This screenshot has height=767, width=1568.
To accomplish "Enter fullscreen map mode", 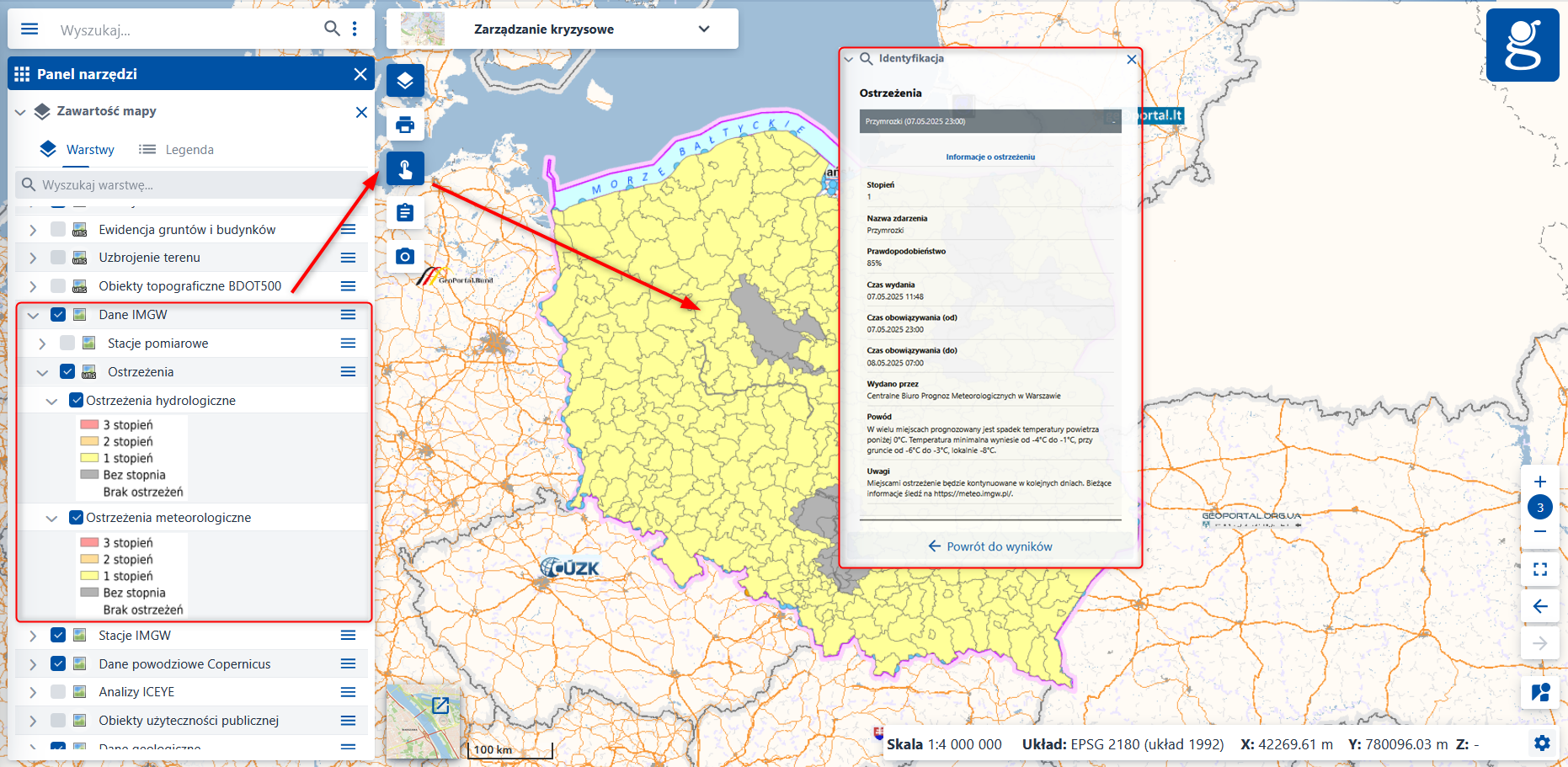I will tap(1539, 569).
